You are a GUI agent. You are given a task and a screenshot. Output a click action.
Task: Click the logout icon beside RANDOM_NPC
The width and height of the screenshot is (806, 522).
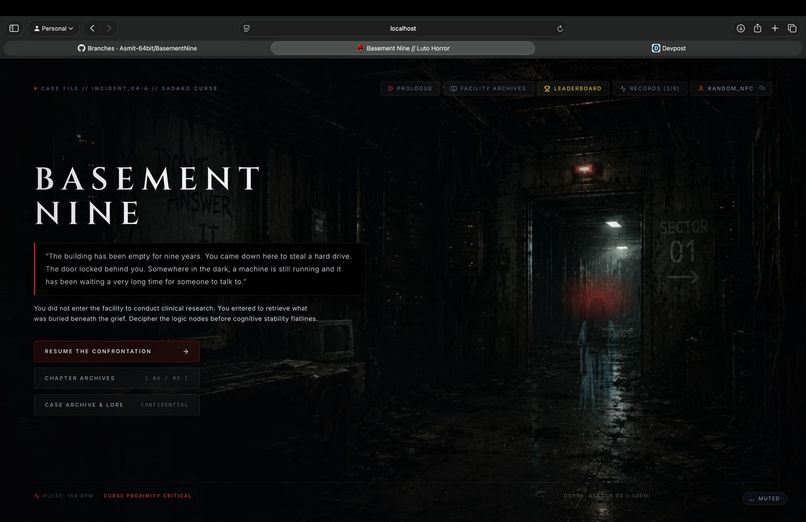[763, 88]
